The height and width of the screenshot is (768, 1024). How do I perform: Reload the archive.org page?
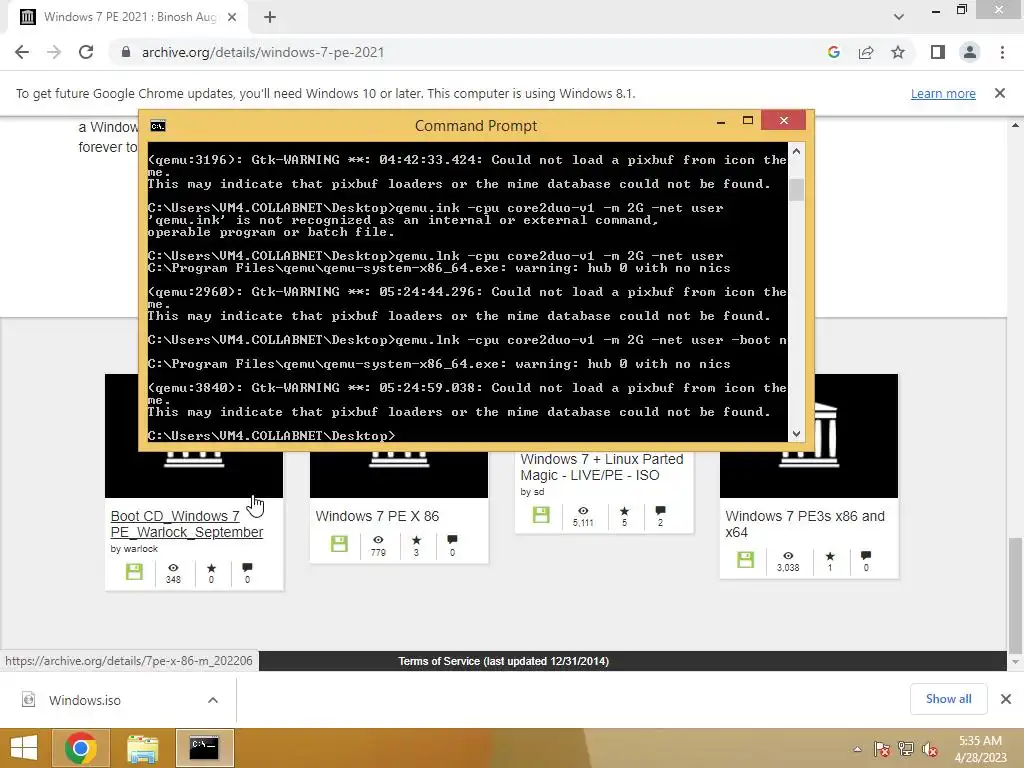coord(86,52)
